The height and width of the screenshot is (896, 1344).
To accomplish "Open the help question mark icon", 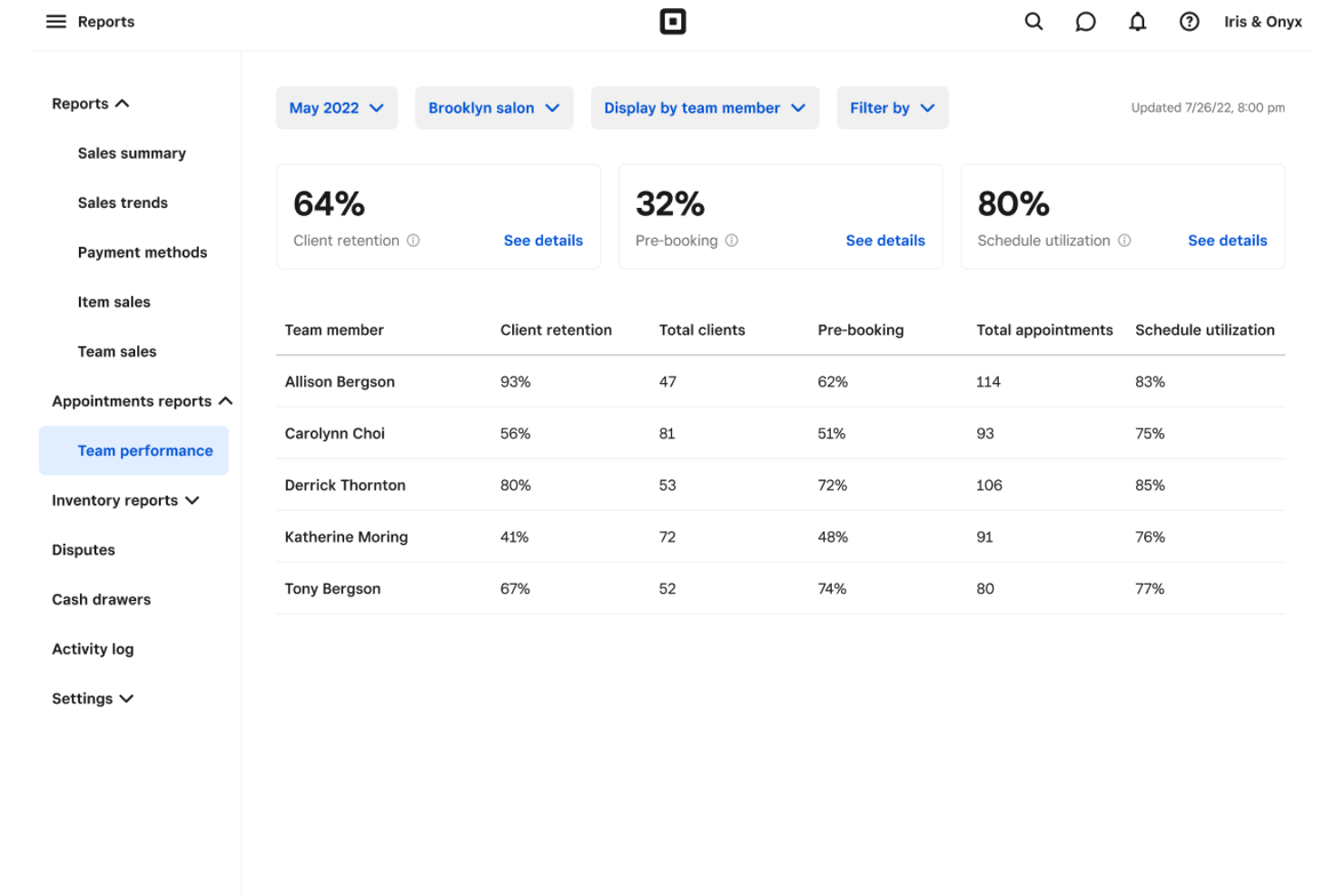I will click(1189, 21).
